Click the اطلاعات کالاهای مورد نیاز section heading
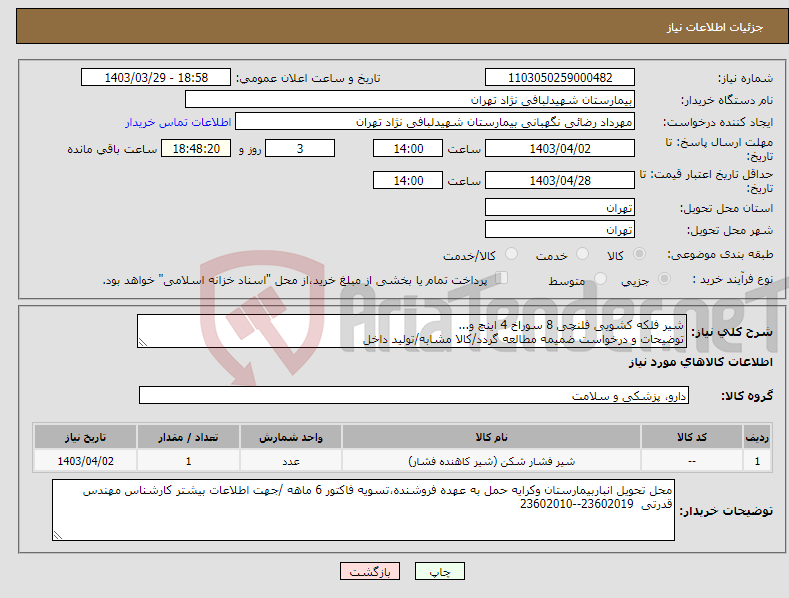This screenshot has width=789, height=598. click(700, 362)
